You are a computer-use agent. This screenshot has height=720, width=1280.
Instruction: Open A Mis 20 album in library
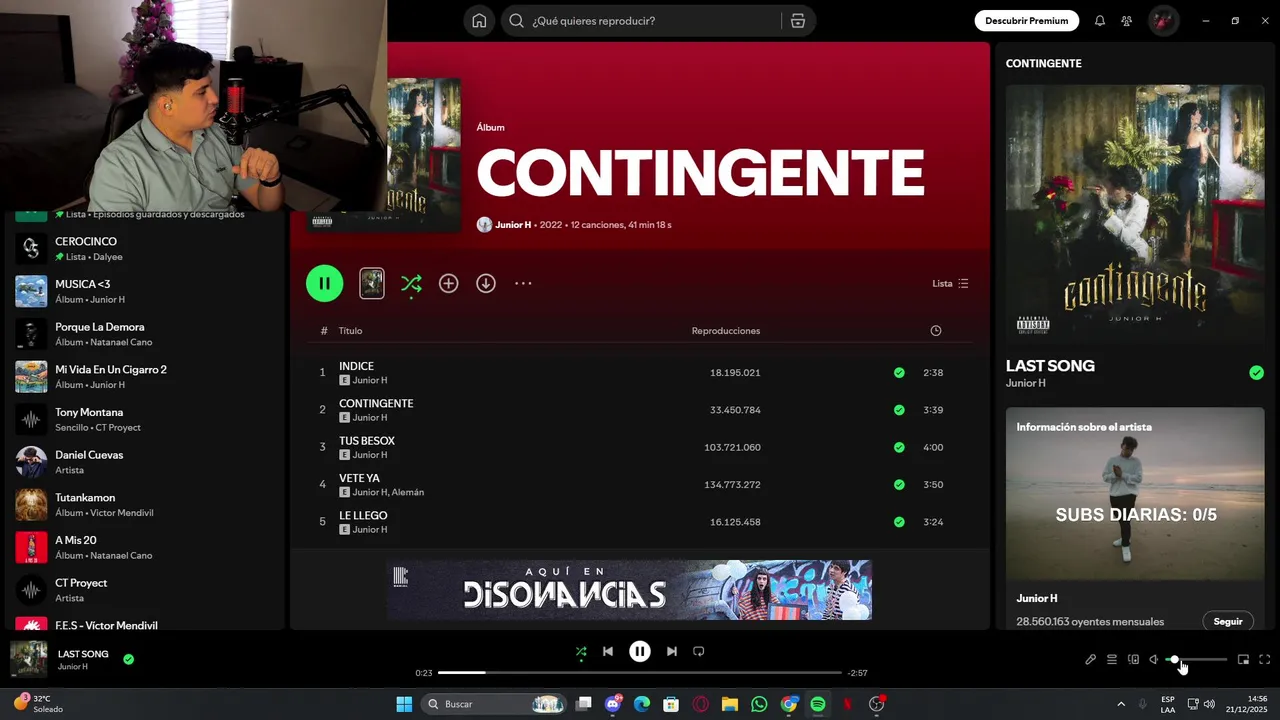tap(145, 548)
